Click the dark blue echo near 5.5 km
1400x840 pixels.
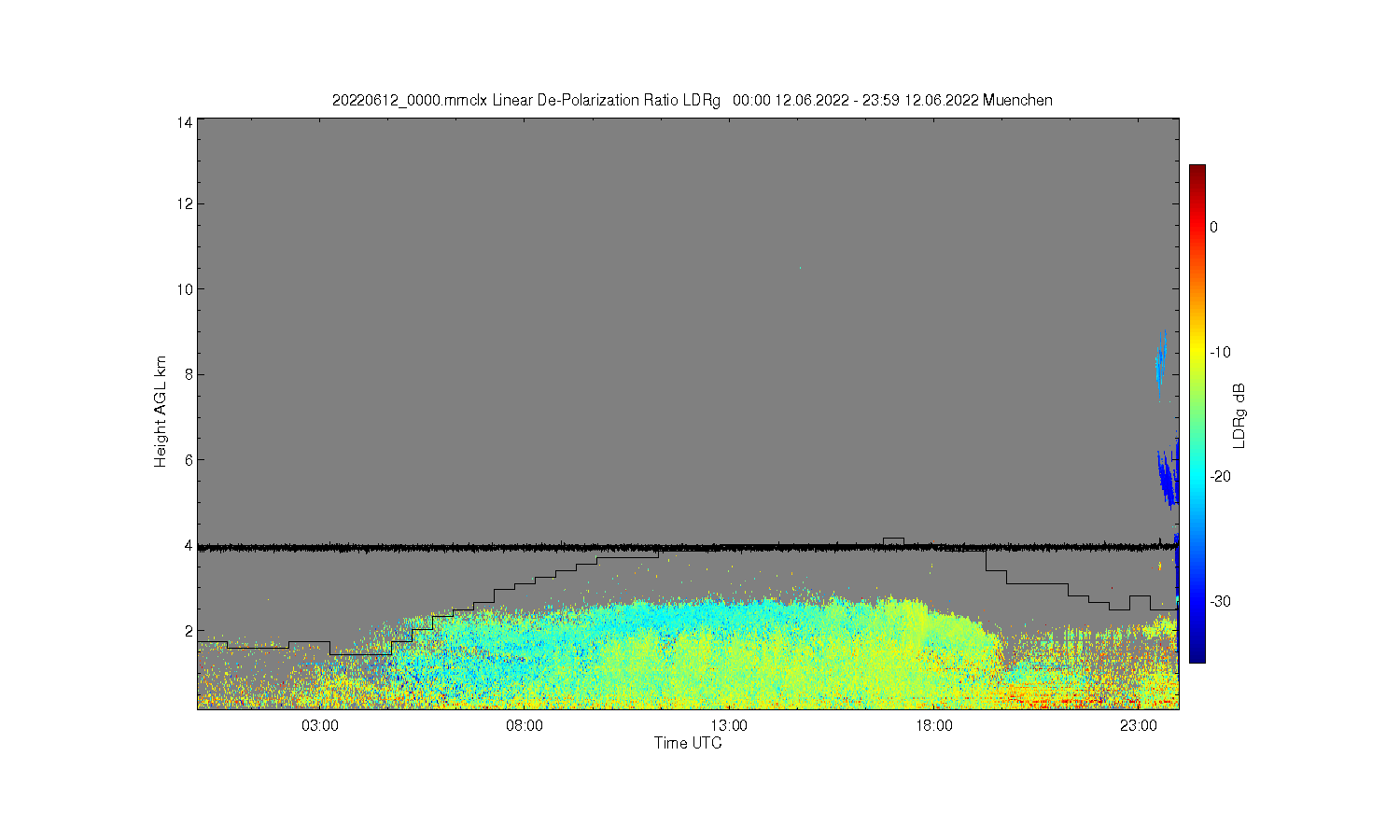(x=1166, y=479)
